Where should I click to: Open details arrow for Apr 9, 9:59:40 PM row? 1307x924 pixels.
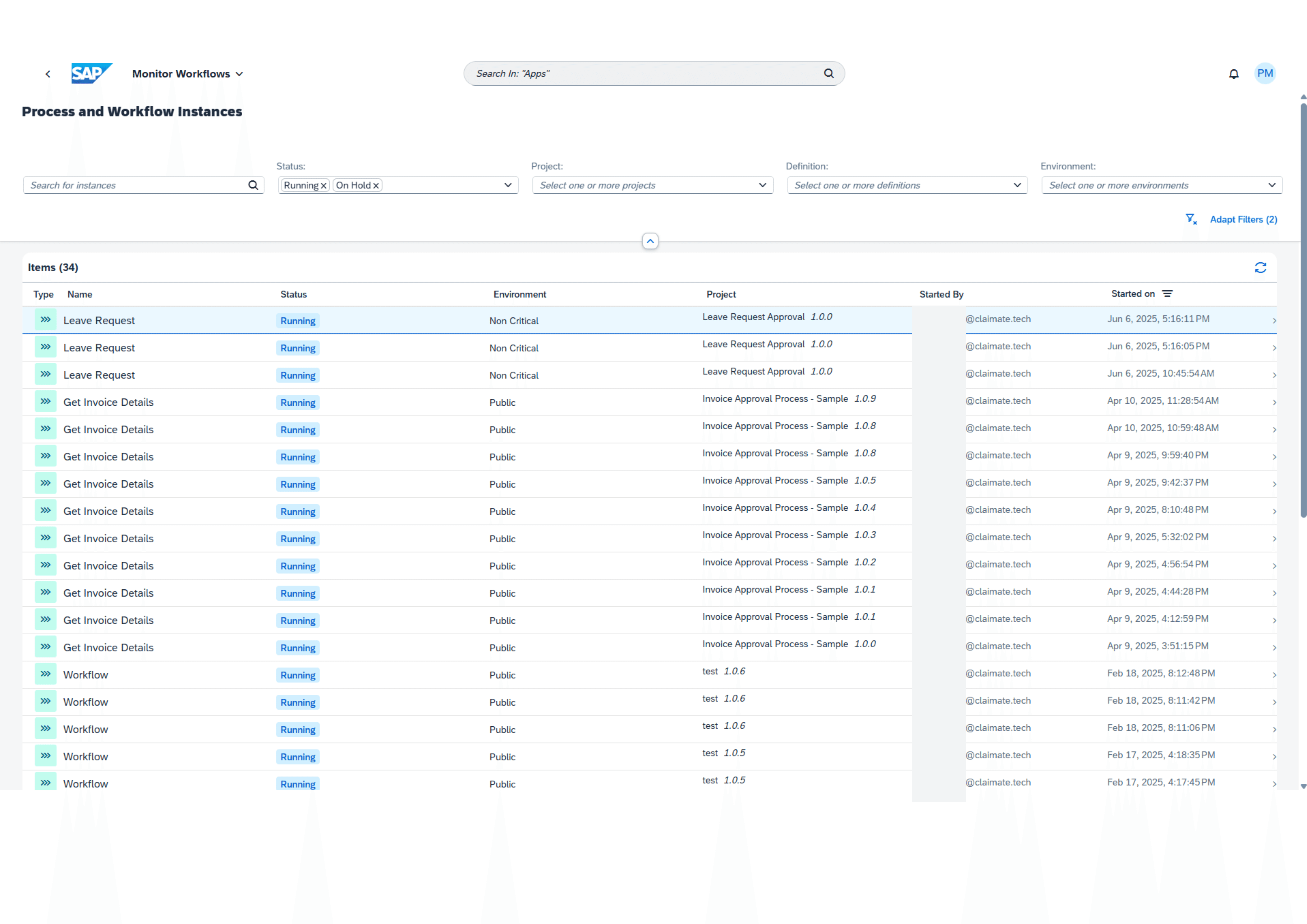point(1274,457)
